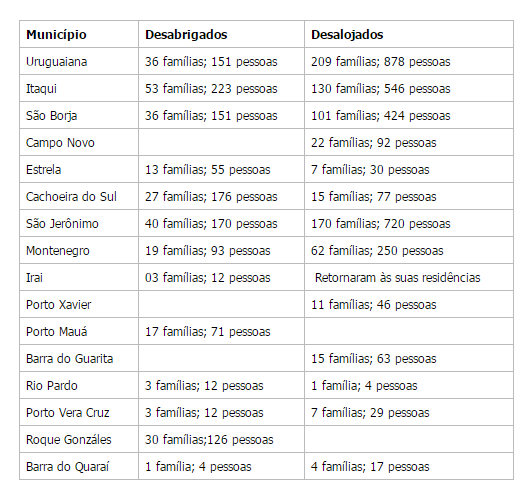
Task: Select Roque Gonzáles' 30 famílias cell
Action: 221,440
